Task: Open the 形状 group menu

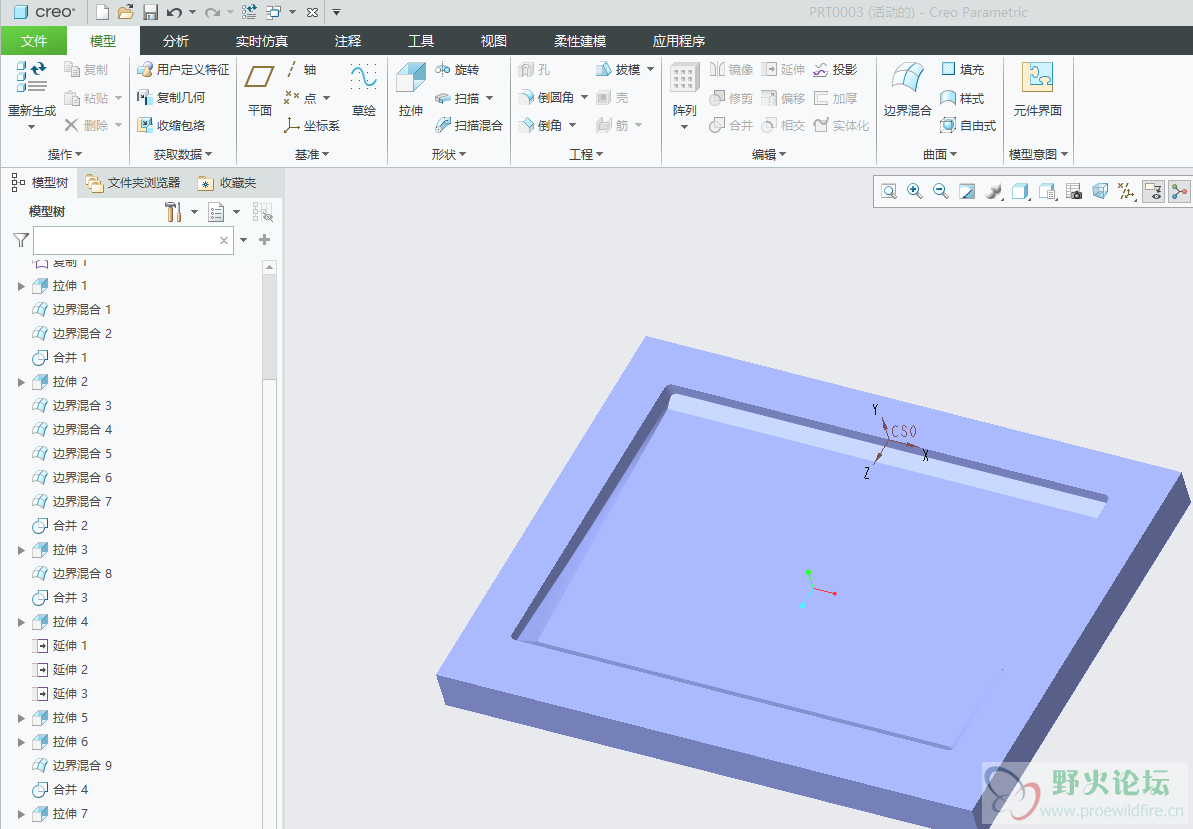Action: 448,154
